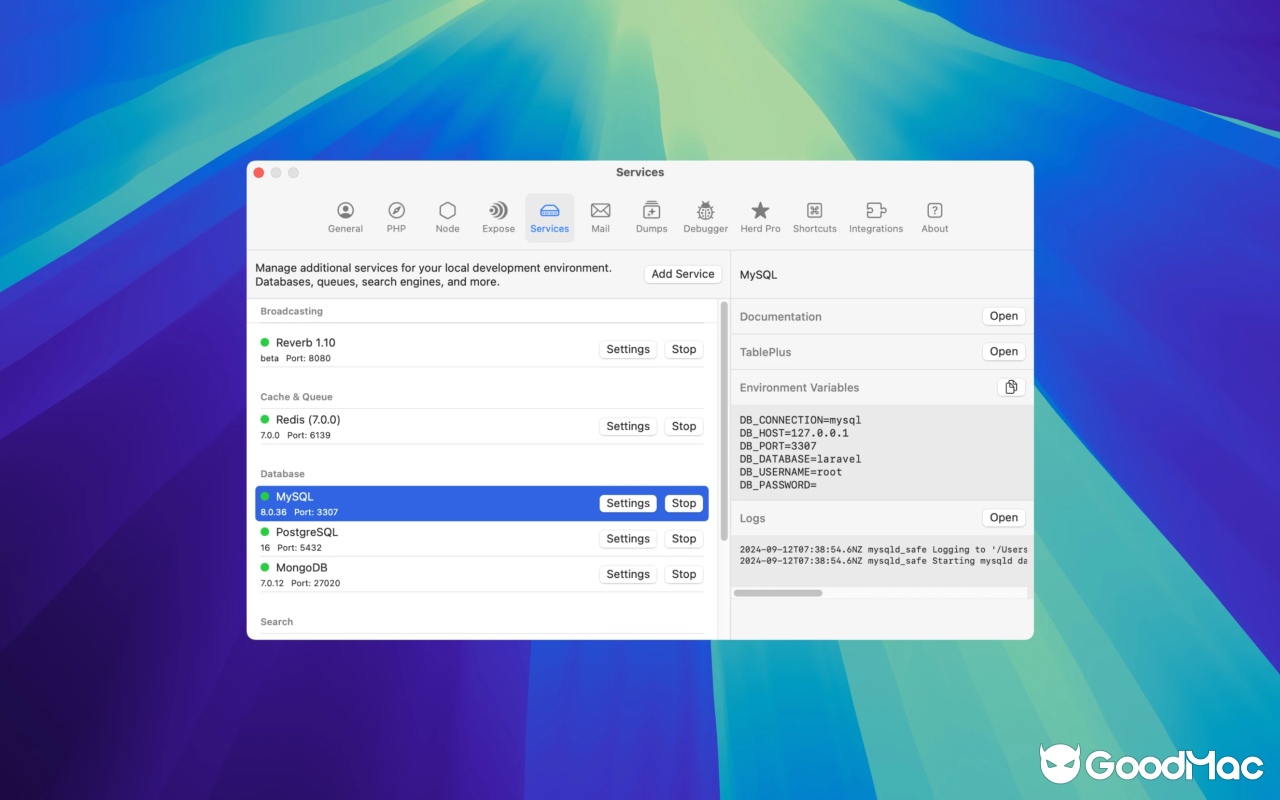Open the General preferences tab icon

coord(345,211)
